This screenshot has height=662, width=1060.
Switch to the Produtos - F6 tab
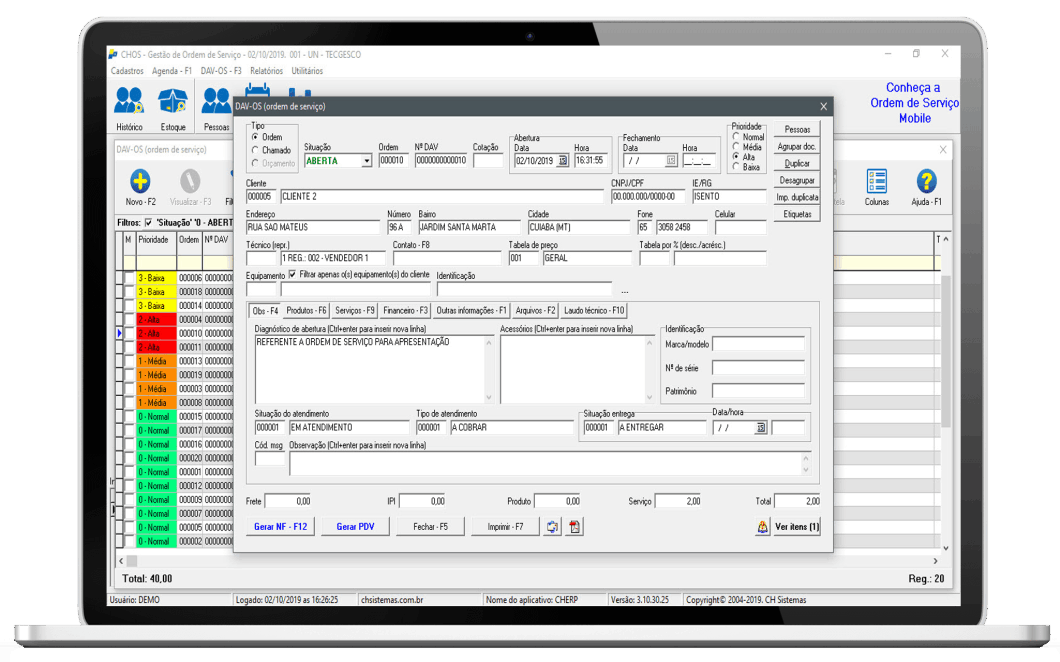coord(306,310)
